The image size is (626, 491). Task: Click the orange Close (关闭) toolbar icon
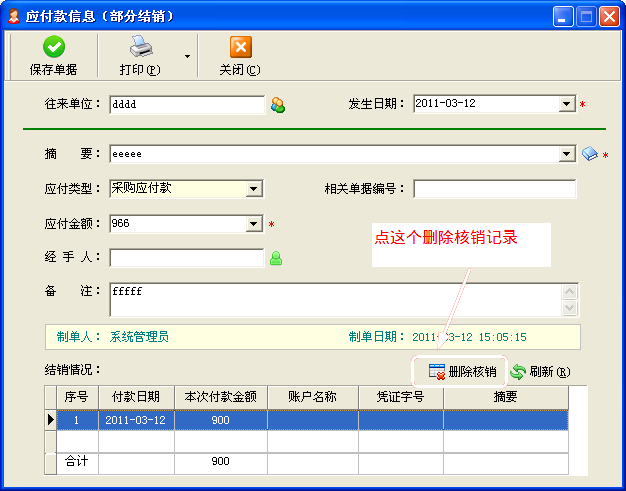click(x=240, y=47)
